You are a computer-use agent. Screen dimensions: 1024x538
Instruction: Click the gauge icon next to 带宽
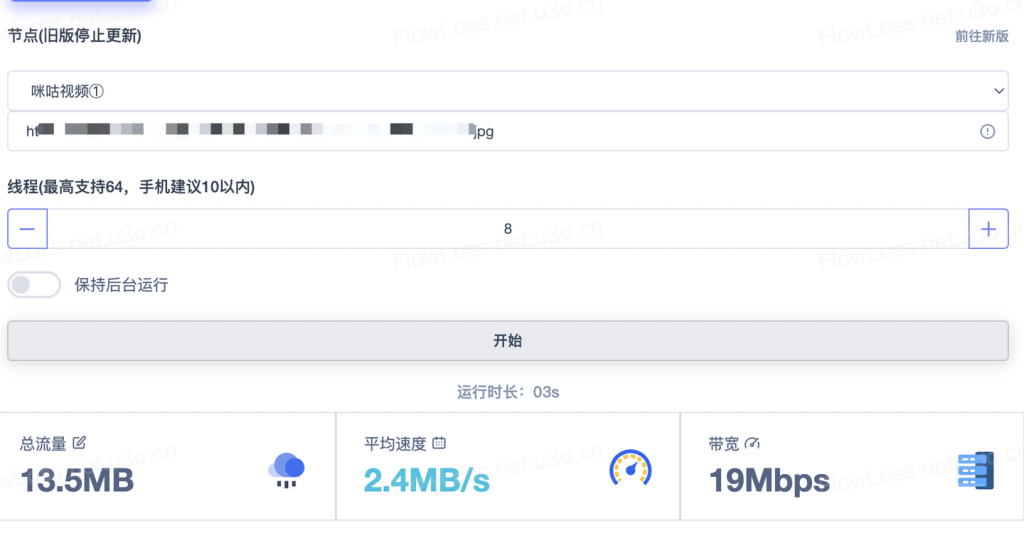coord(752,443)
